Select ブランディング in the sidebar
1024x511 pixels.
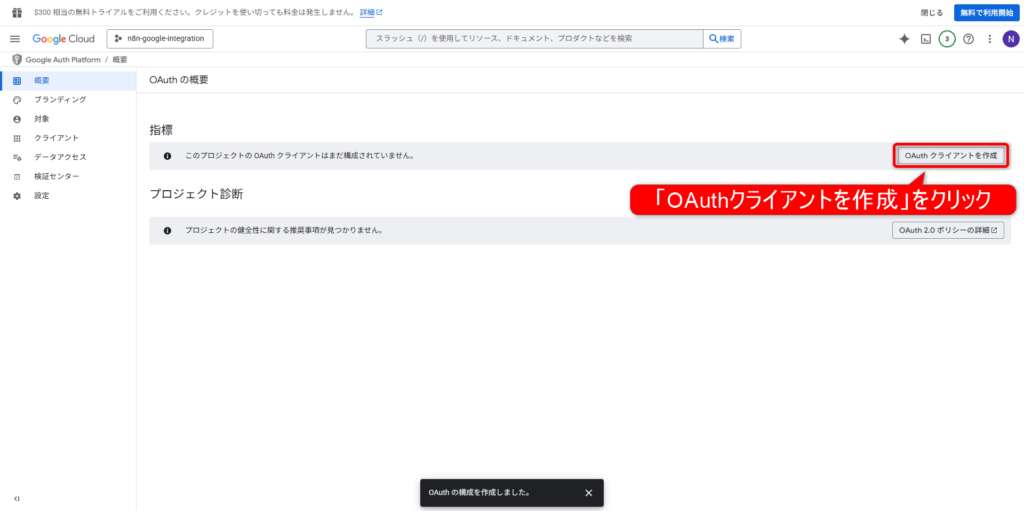pos(60,100)
